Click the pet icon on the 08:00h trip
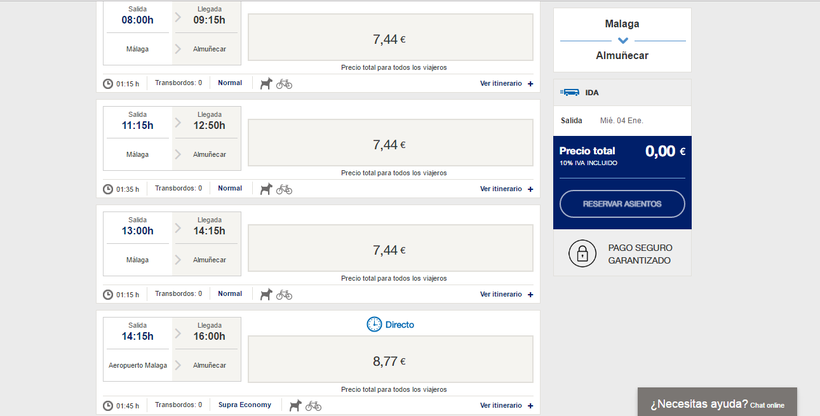 [266, 83]
